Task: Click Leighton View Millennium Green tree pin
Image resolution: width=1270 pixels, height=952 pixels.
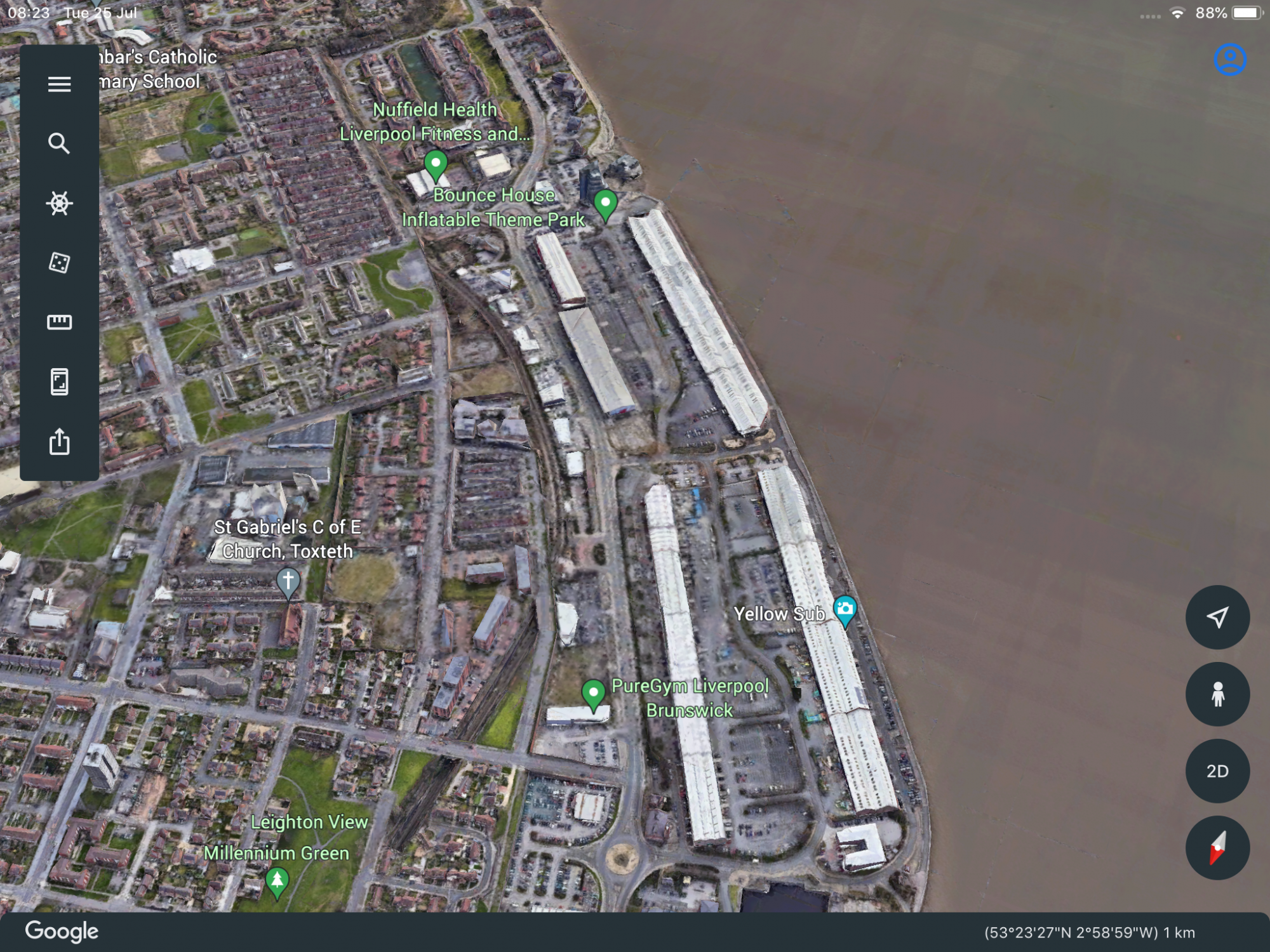Action: pos(277,883)
